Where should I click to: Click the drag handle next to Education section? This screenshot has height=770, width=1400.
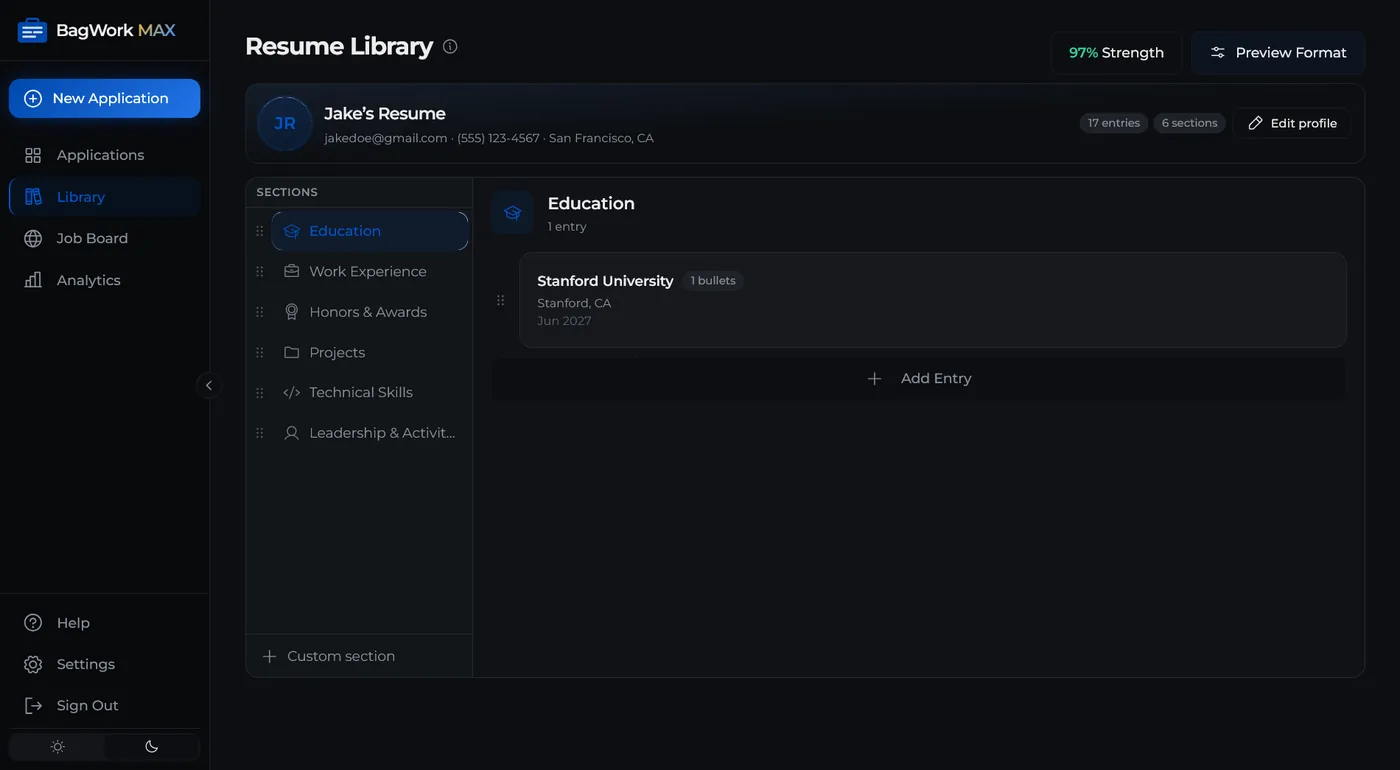click(260, 231)
